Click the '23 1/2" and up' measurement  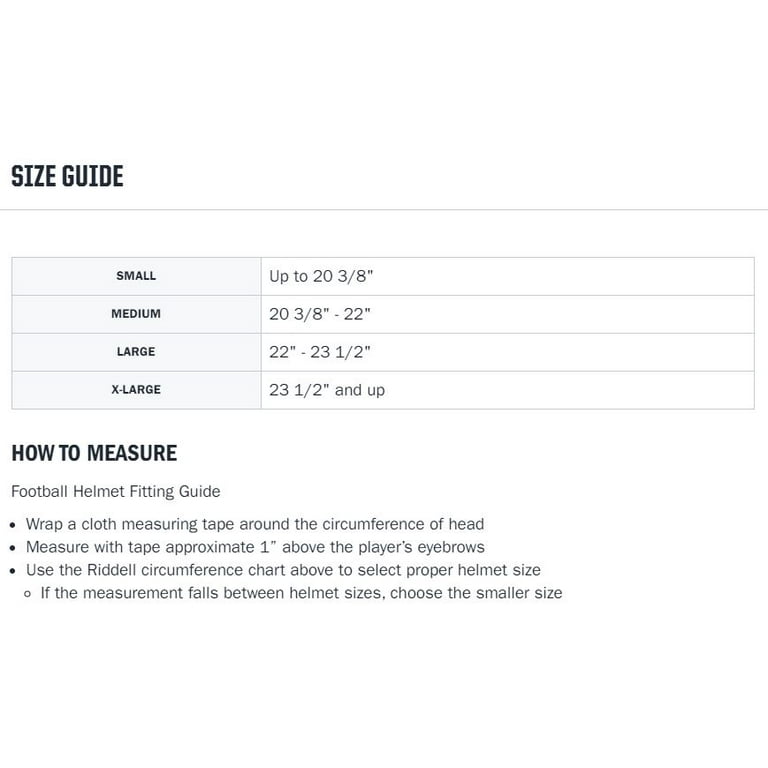[x=327, y=390]
